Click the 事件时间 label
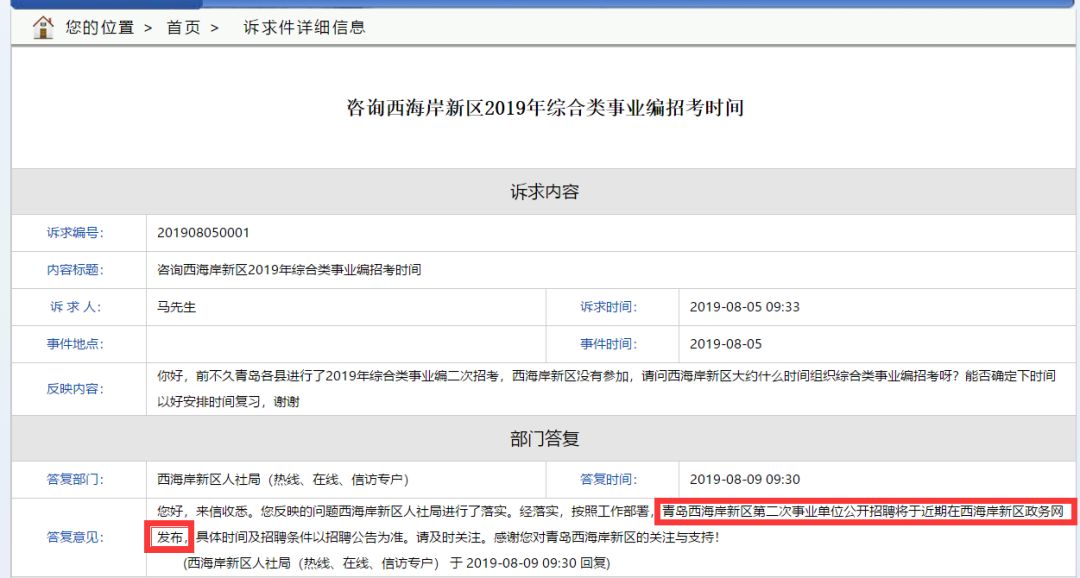Image resolution: width=1080 pixels, height=578 pixels. (x=608, y=344)
